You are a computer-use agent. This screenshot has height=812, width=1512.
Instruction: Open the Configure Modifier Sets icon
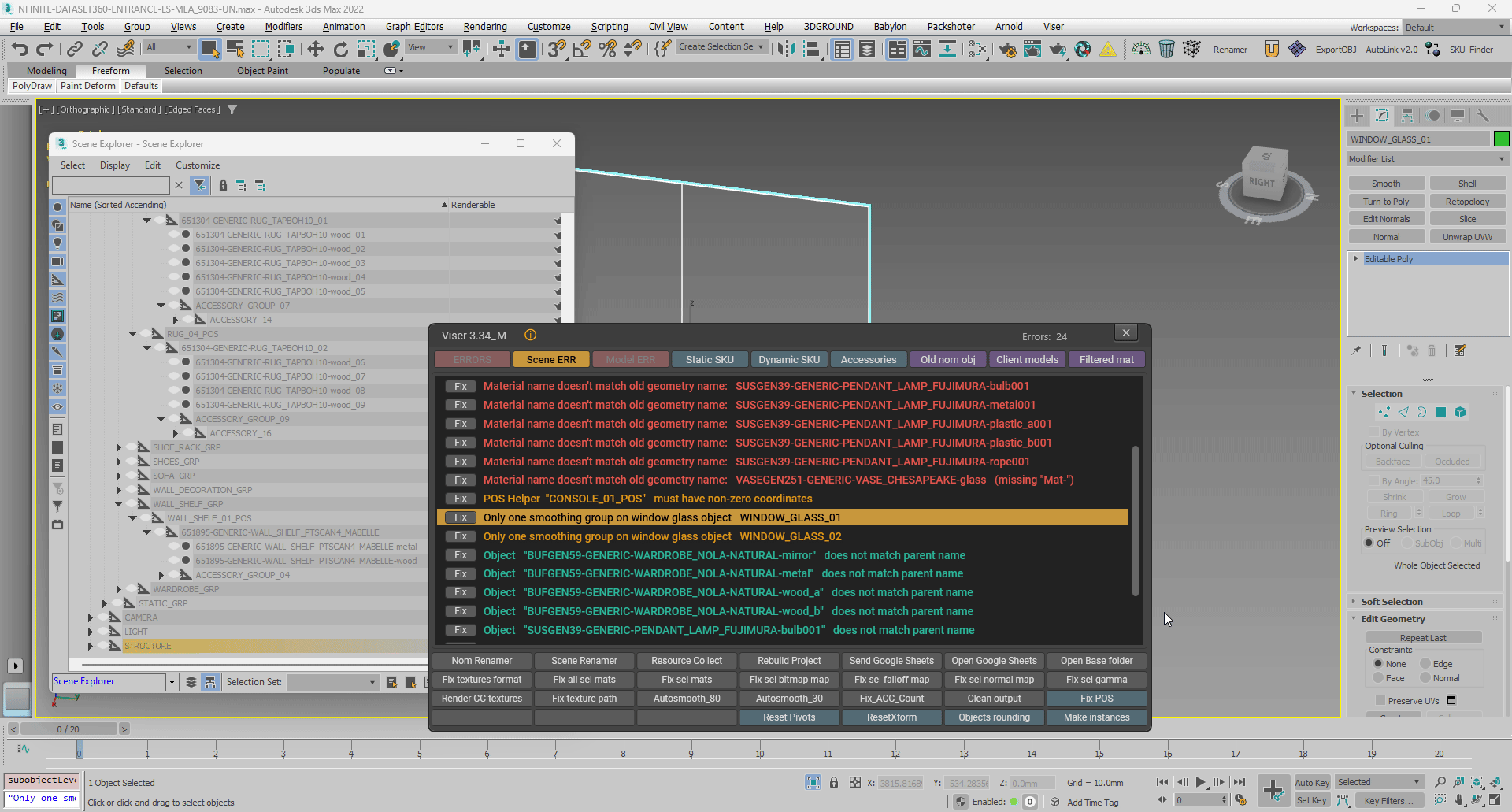click(1460, 351)
